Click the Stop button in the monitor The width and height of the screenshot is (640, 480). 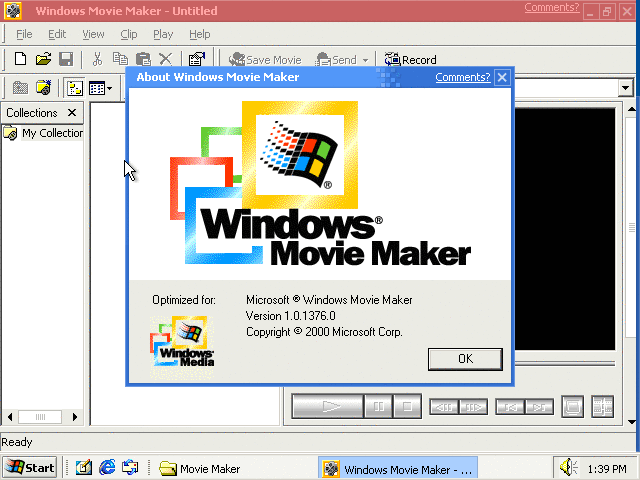407,407
